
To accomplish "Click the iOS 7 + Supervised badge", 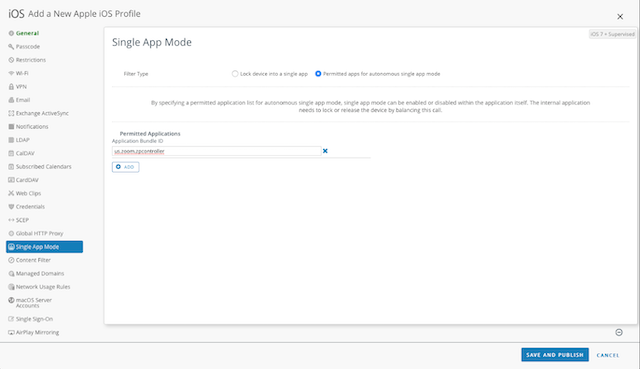I will [x=612, y=34].
